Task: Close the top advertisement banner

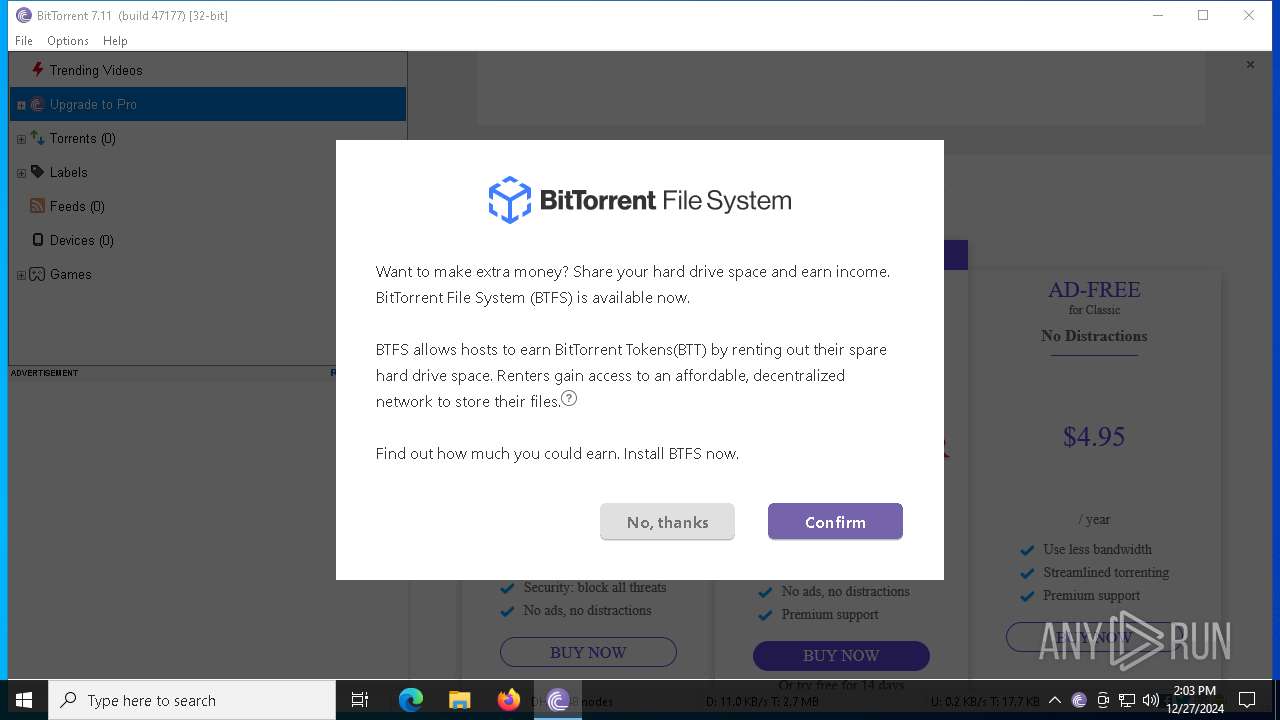Action: tap(1250, 65)
